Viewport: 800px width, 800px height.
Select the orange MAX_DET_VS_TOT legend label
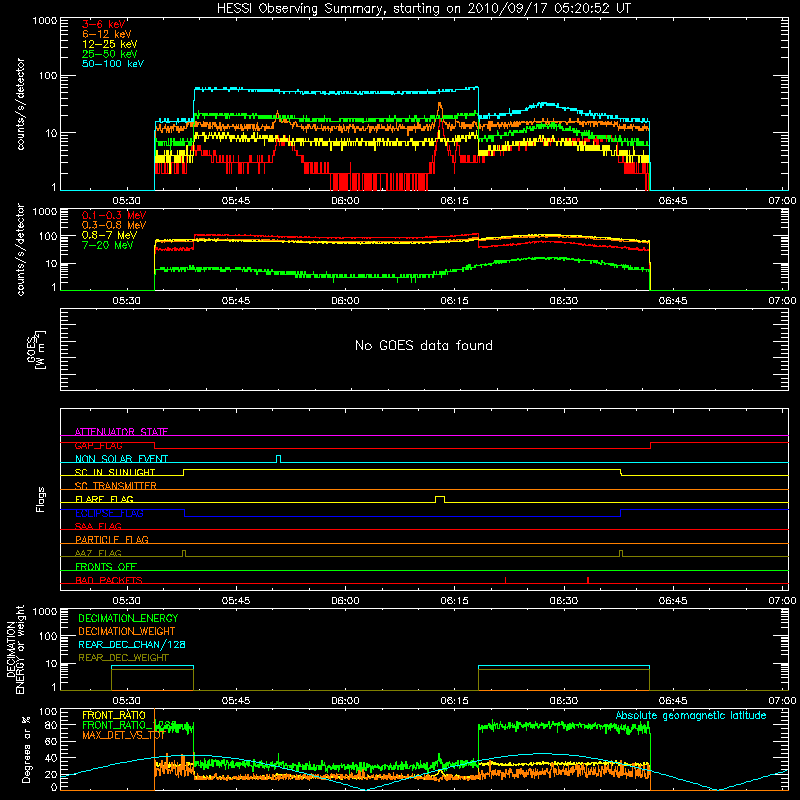pyautogui.click(x=123, y=735)
